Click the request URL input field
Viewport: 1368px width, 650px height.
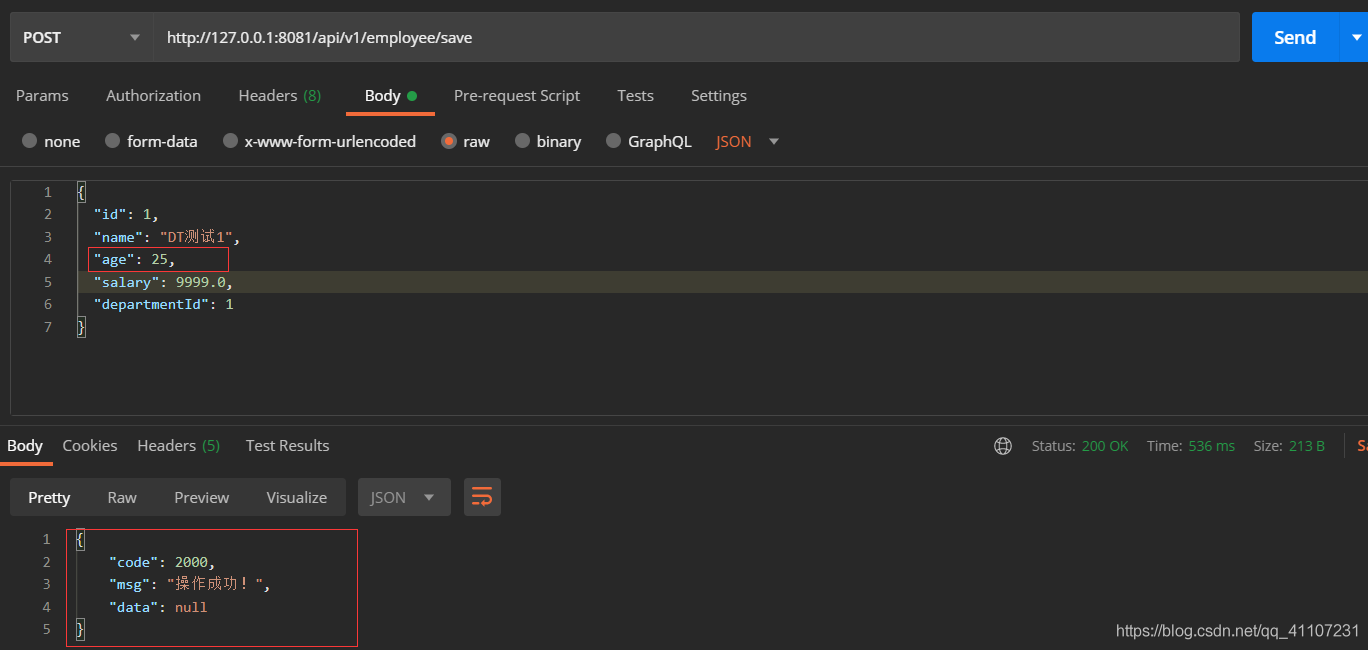point(696,38)
